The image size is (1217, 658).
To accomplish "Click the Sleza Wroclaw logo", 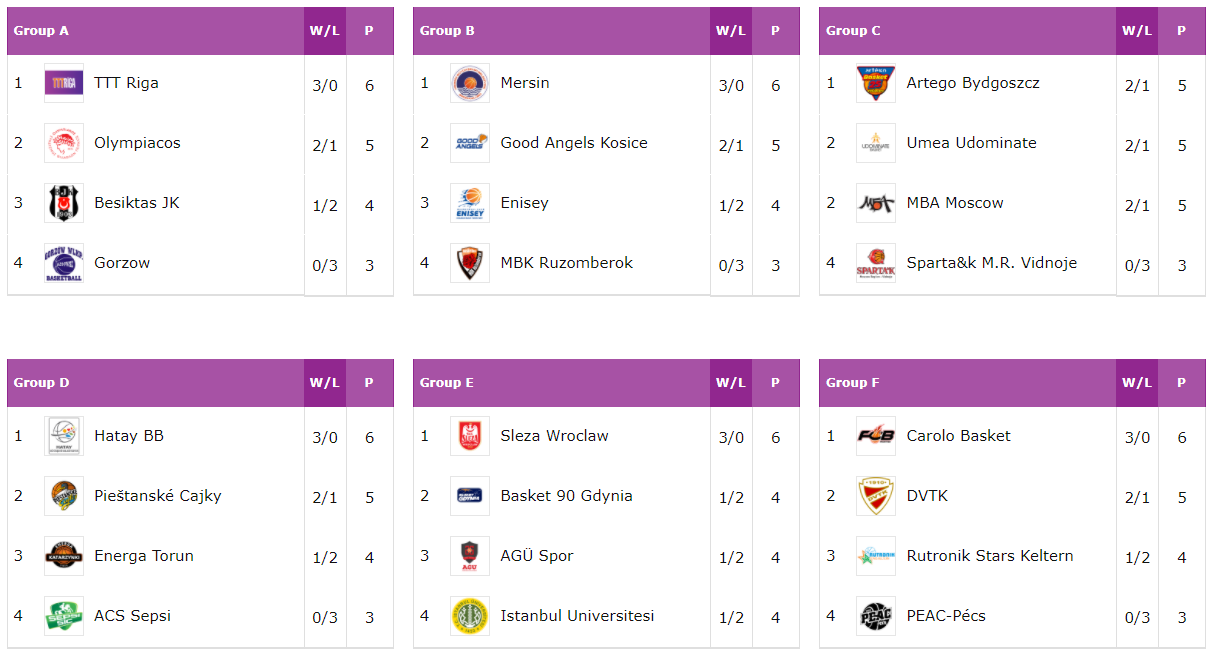I will [x=470, y=436].
